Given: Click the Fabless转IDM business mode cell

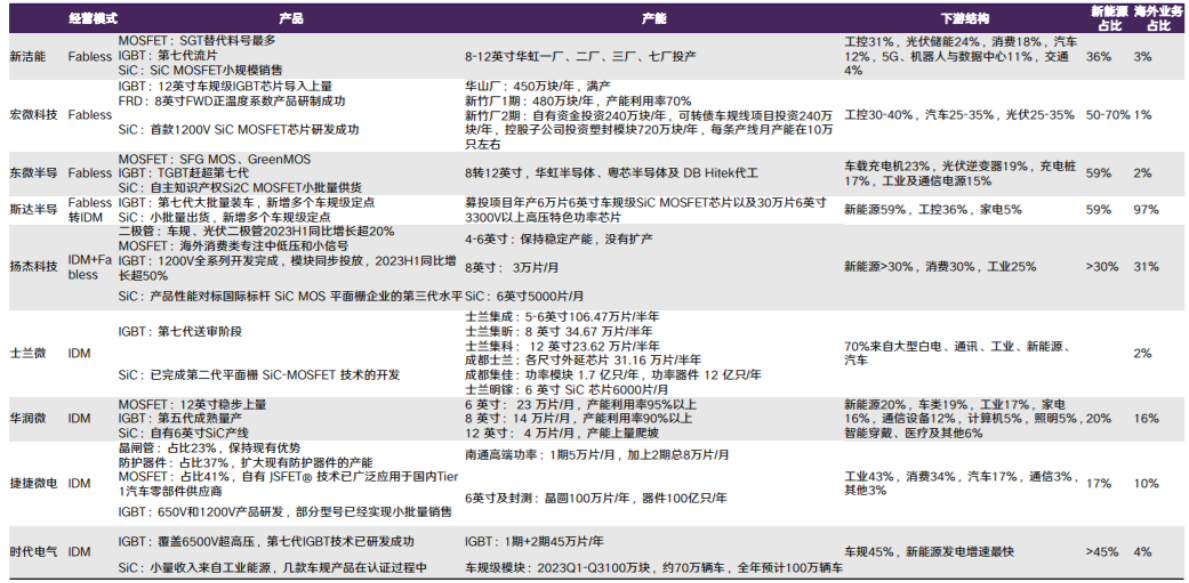Looking at the screenshot, I should point(89,210).
